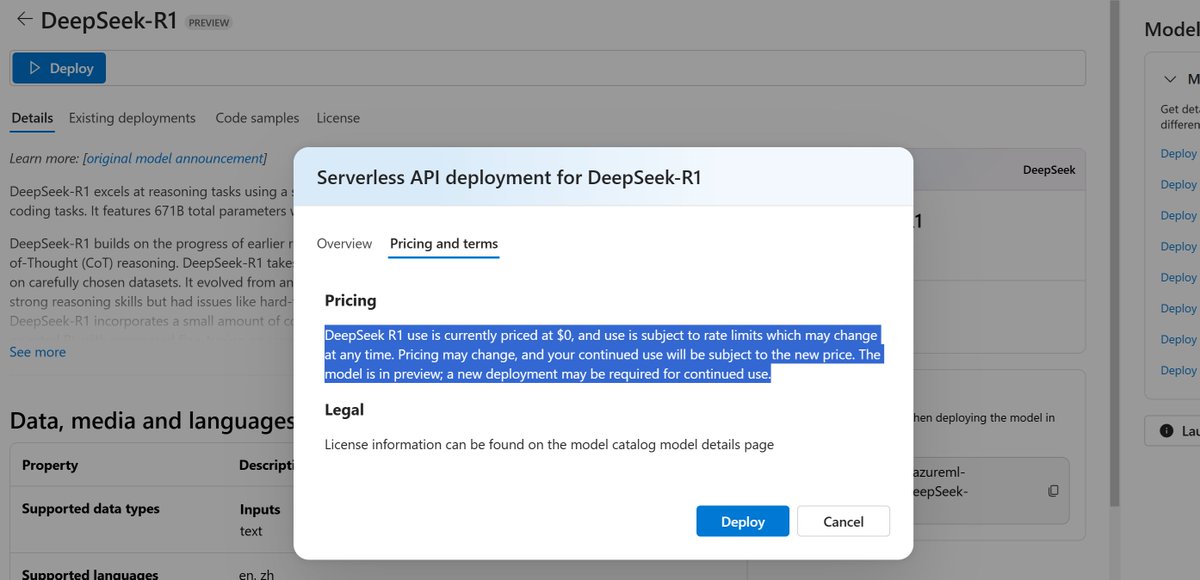
Task: Collapse the right panel chevron section
Action: point(1171,79)
